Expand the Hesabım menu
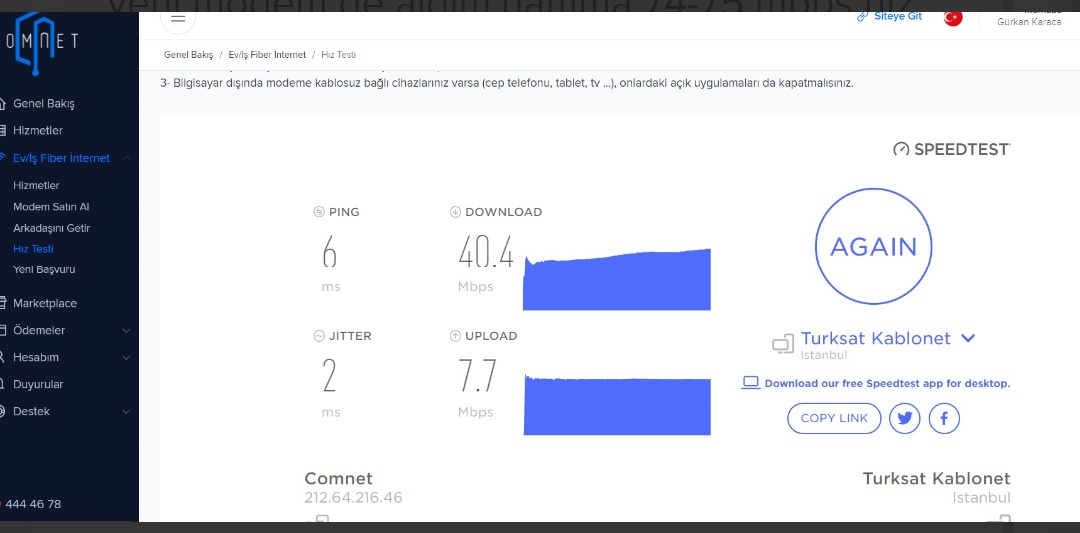The height and width of the screenshot is (533, 1080). [x=127, y=357]
